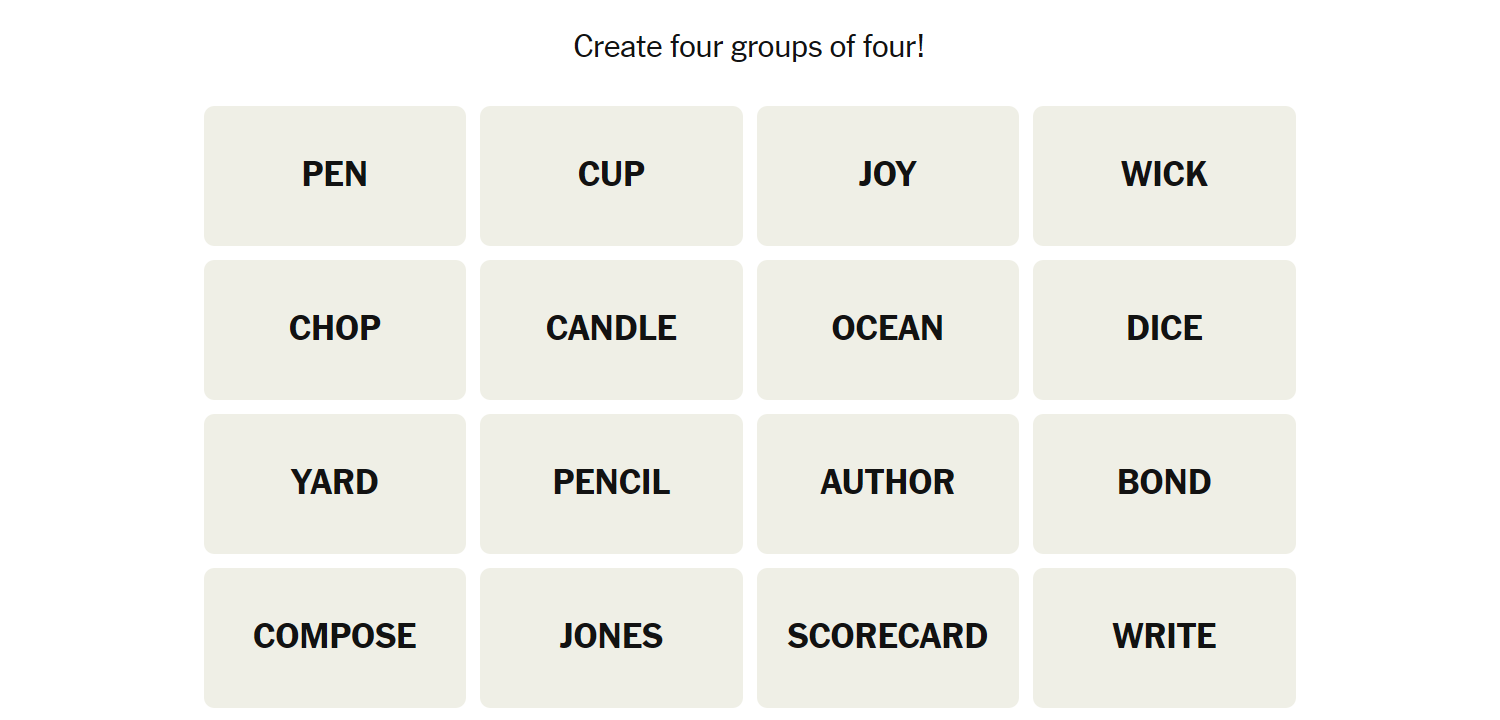This screenshot has height=720, width=1500.
Task: Click the OCEAN word tile
Action: tap(888, 330)
